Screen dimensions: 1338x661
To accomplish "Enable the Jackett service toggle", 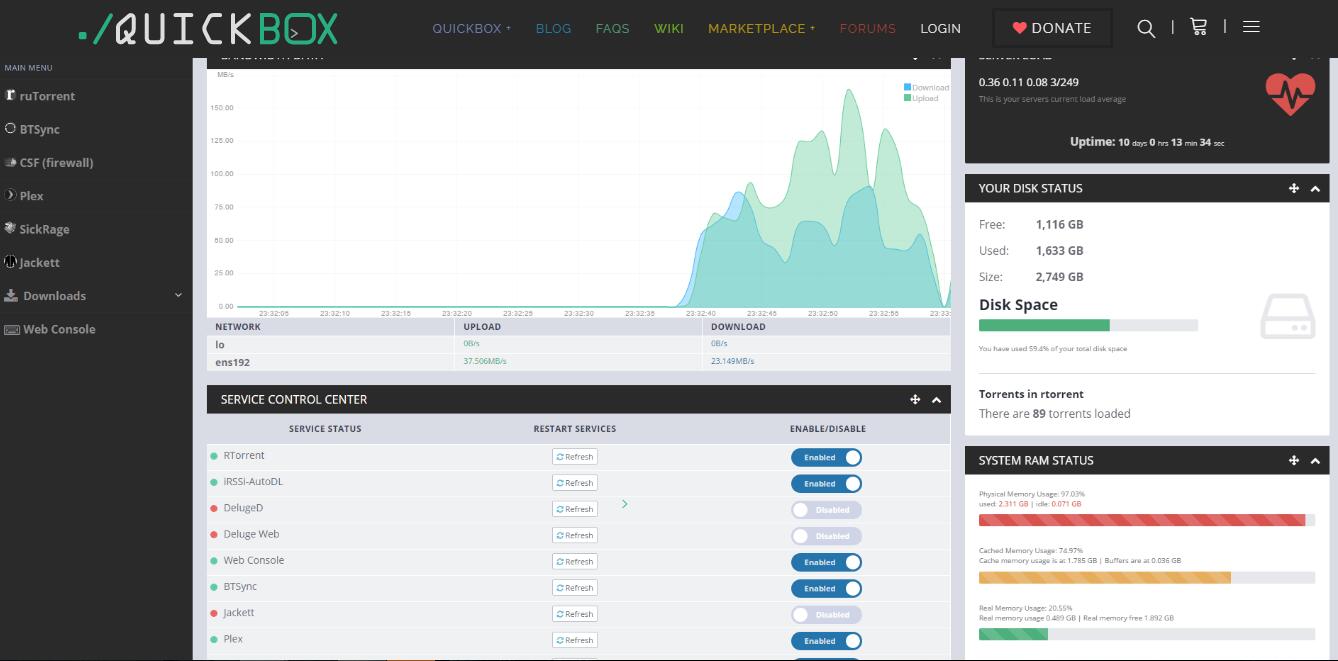I will 826,615.
